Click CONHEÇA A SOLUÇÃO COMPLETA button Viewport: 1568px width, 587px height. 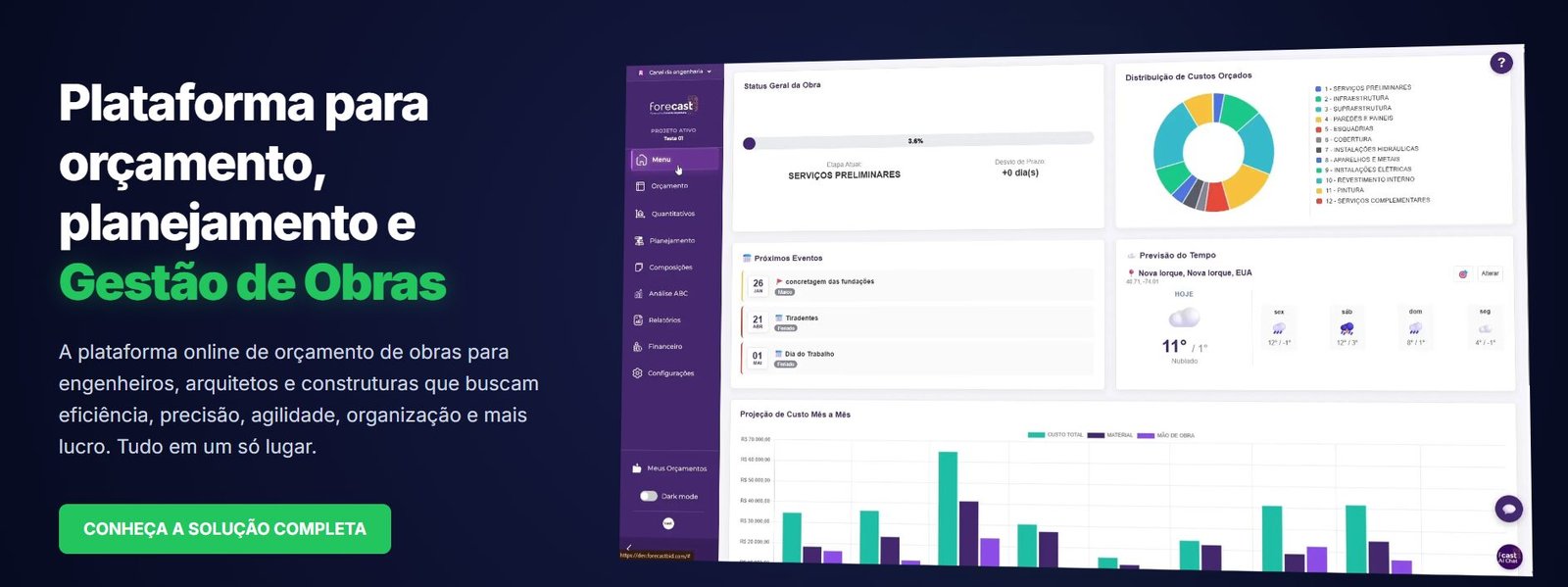coord(224,529)
